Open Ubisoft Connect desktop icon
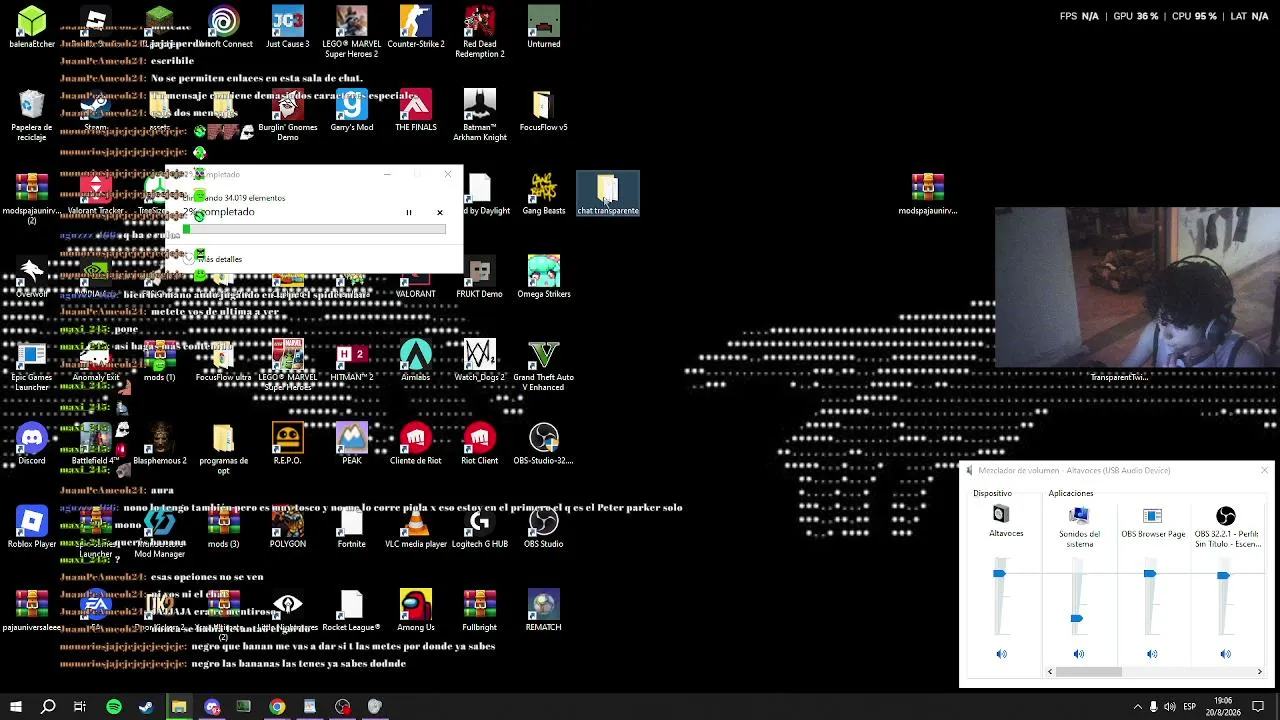The height and width of the screenshot is (720, 1280). (x=224, y=28)
